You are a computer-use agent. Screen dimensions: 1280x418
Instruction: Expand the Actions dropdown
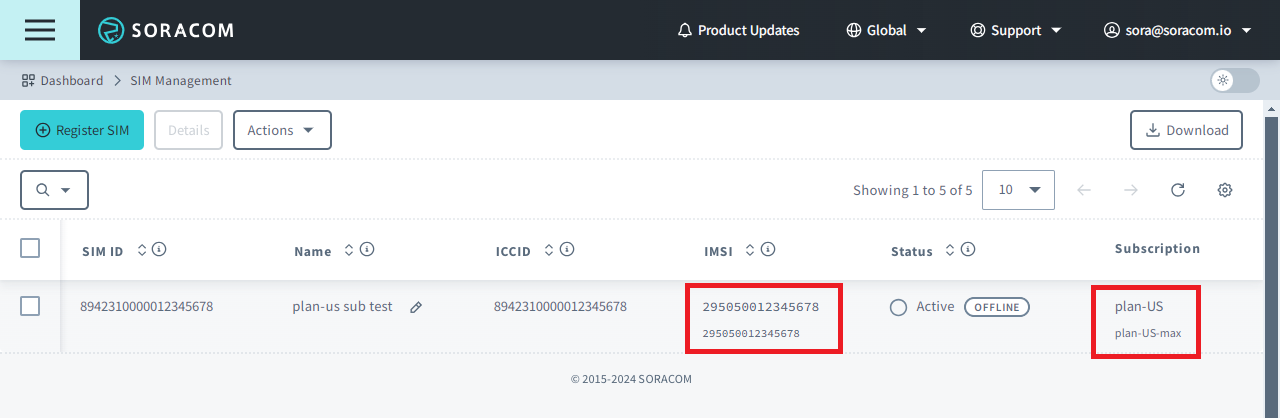coord(282,130)
